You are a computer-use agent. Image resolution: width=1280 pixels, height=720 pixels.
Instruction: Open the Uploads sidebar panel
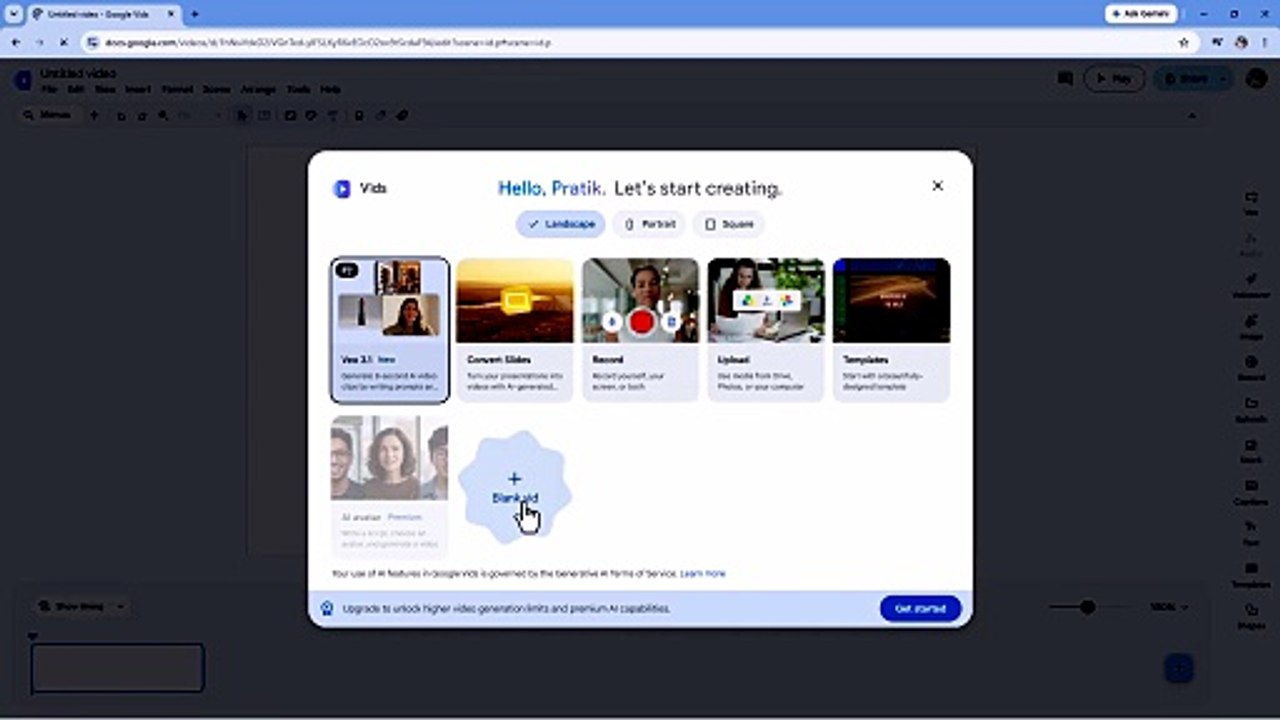1250,409
